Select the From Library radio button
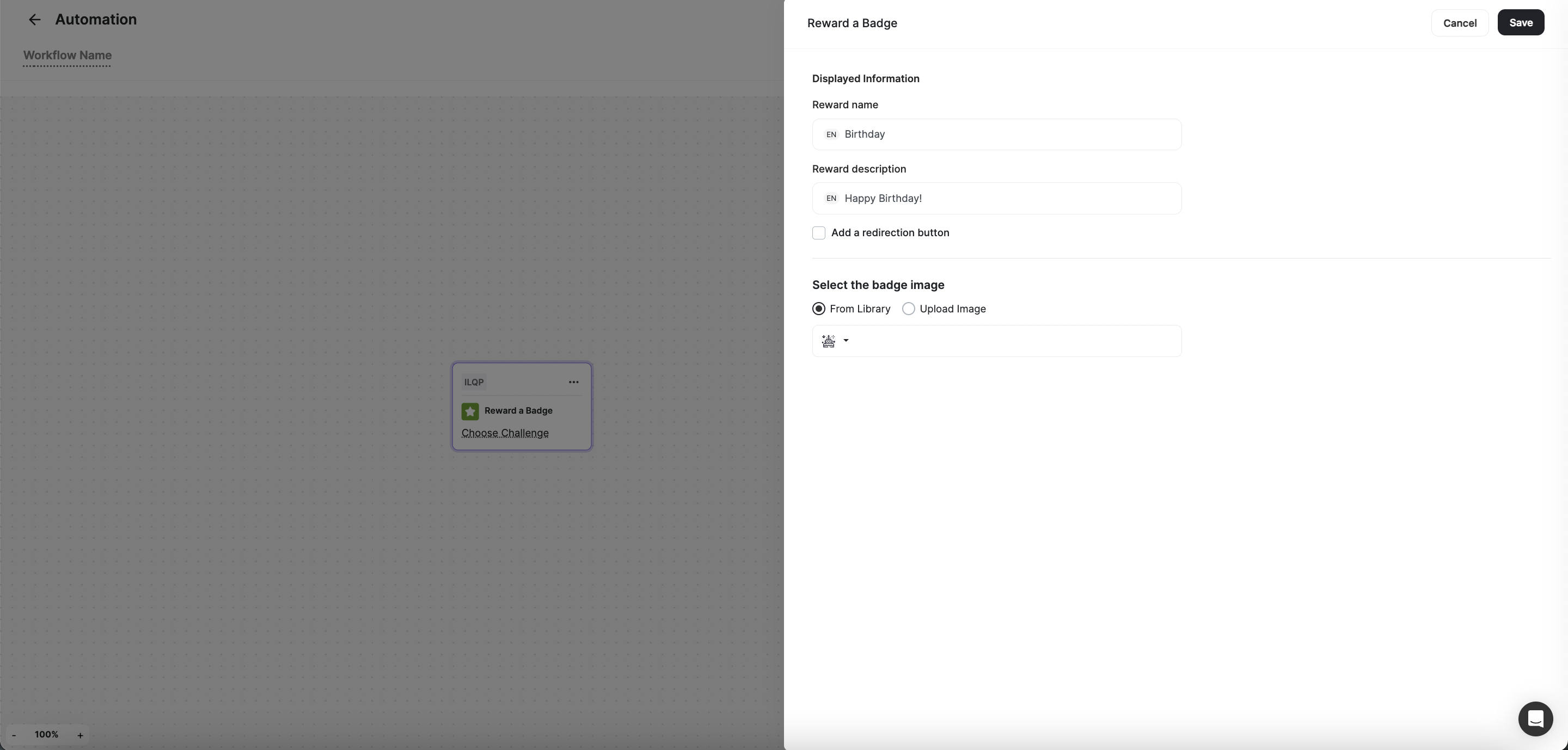 click(x=819, y=309)
